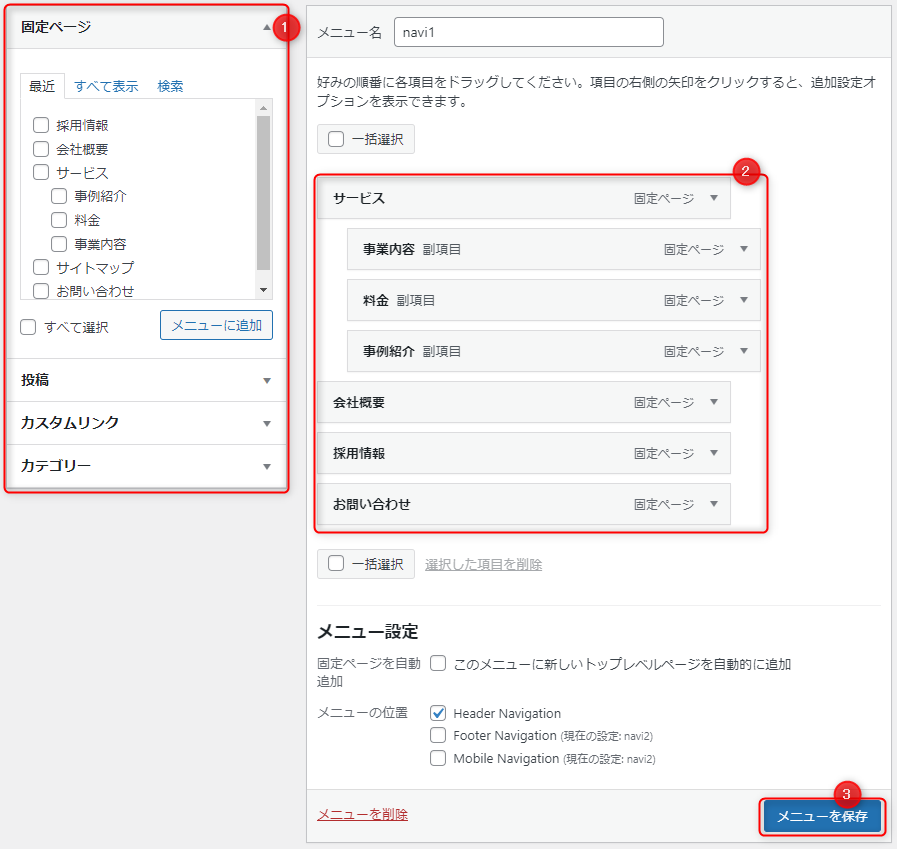Click the メニュー名 input field
This screenshot has width=897, height=849.
pyautogui.click(x=529, y=32)
